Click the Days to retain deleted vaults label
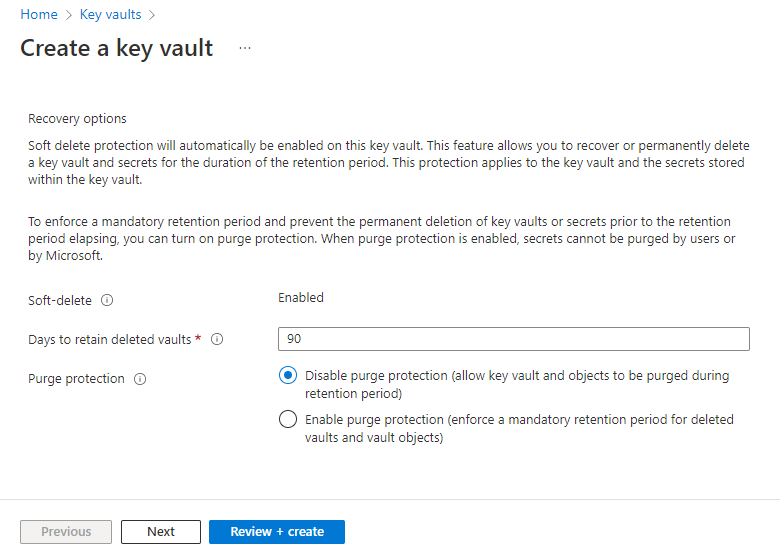 click(109, 339)
